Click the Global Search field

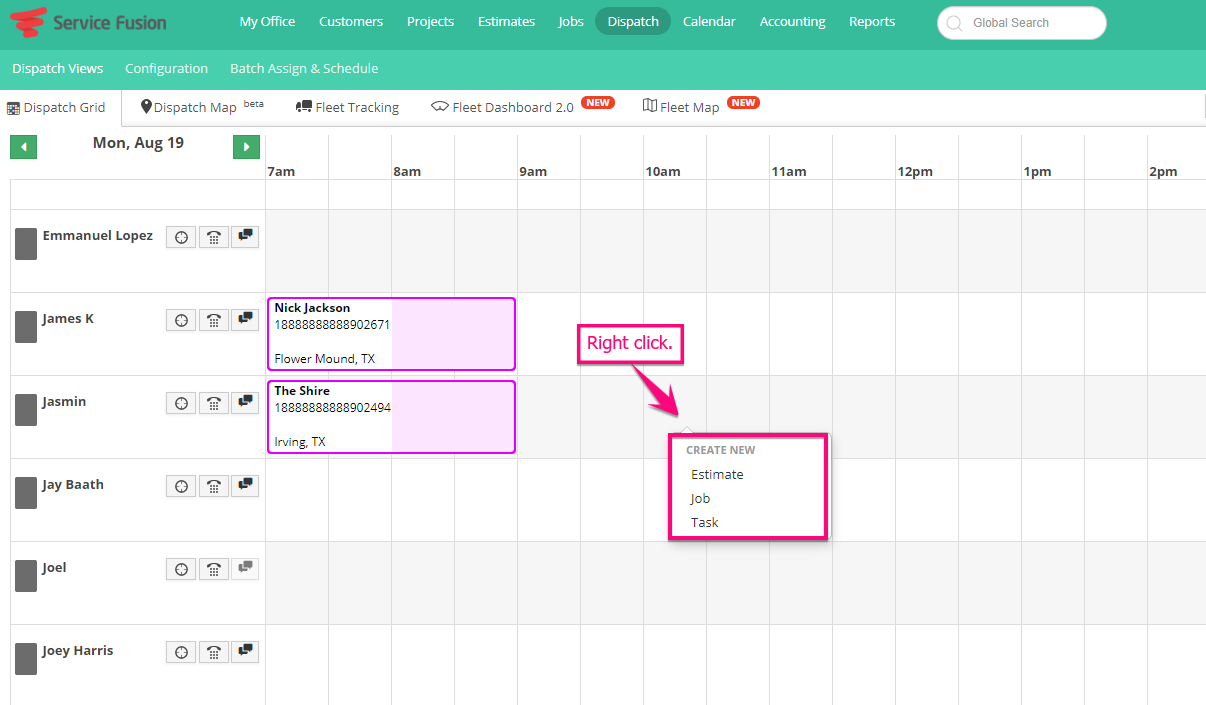click(x=1022, y=23)
